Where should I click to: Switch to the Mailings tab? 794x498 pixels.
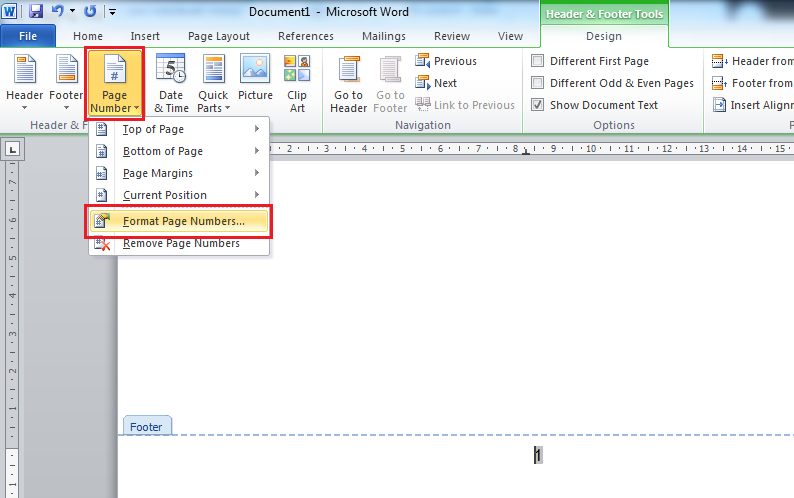pos(384,36)
